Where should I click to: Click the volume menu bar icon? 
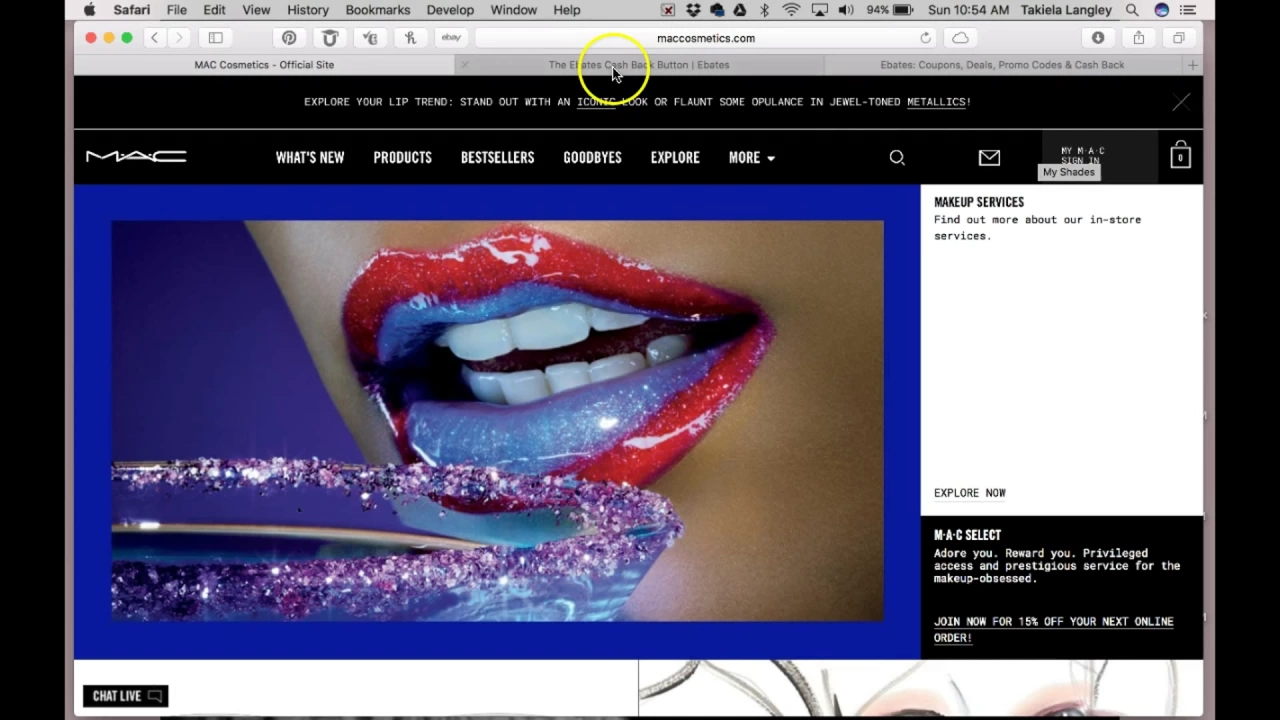pos(846,10)
